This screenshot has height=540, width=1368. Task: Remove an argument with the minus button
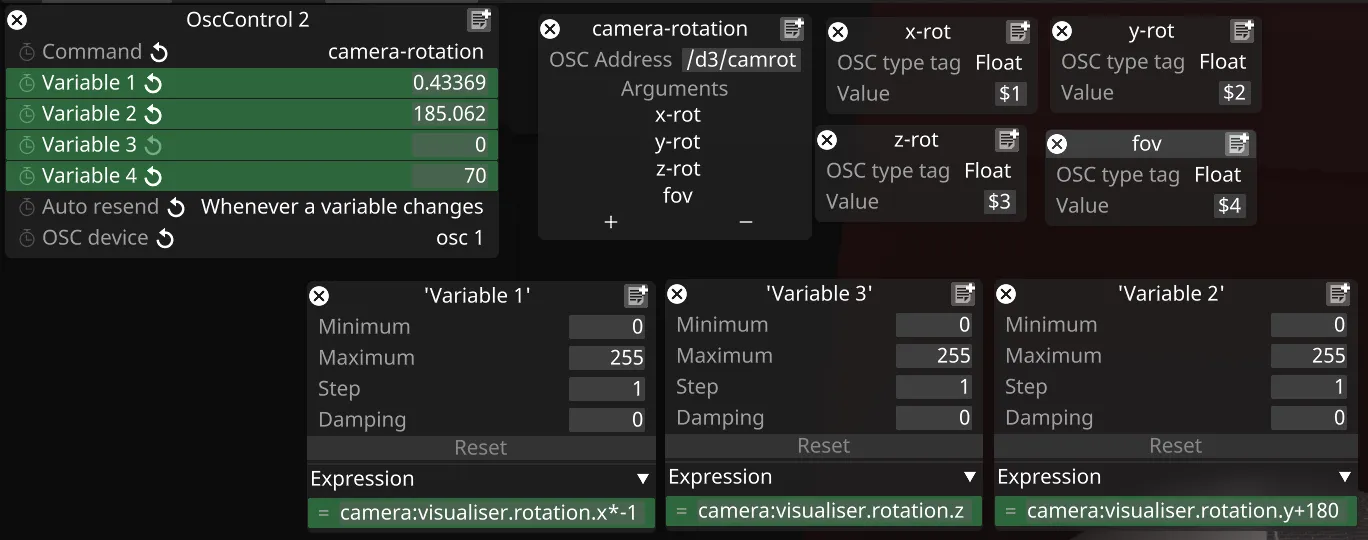click(x=745, y=222)
